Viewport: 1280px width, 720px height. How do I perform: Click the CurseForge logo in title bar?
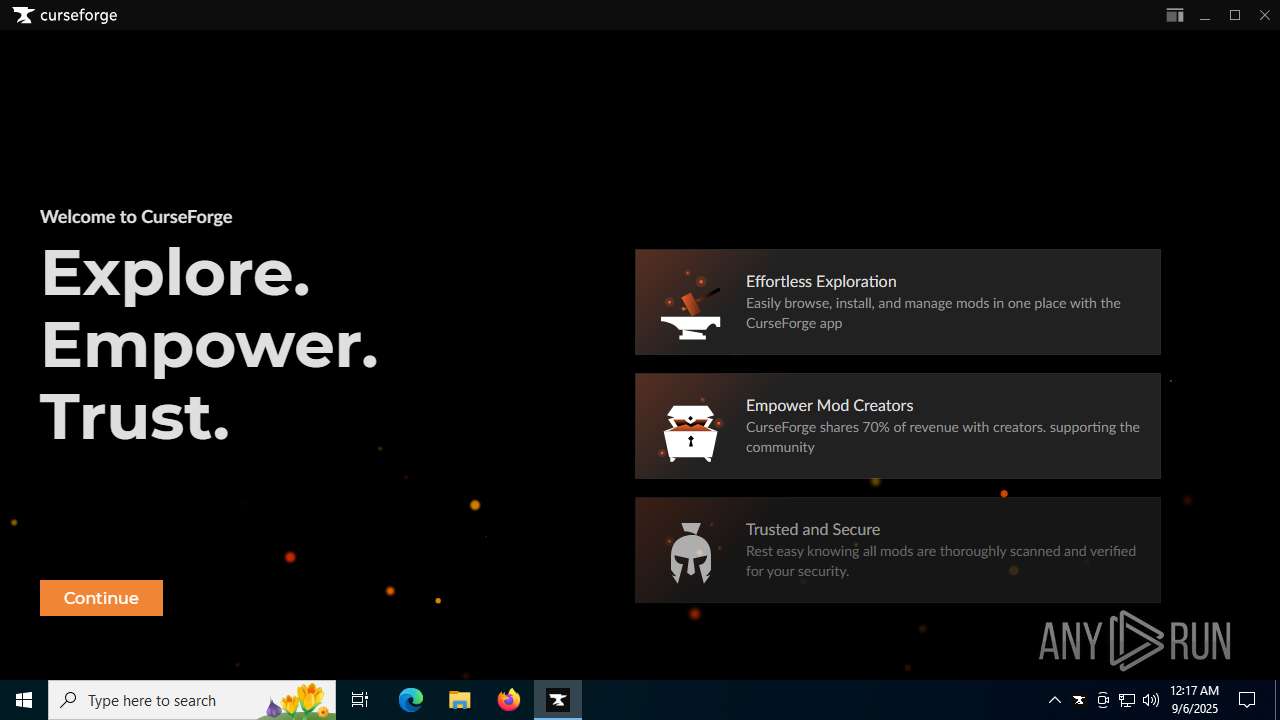[65, 15]
